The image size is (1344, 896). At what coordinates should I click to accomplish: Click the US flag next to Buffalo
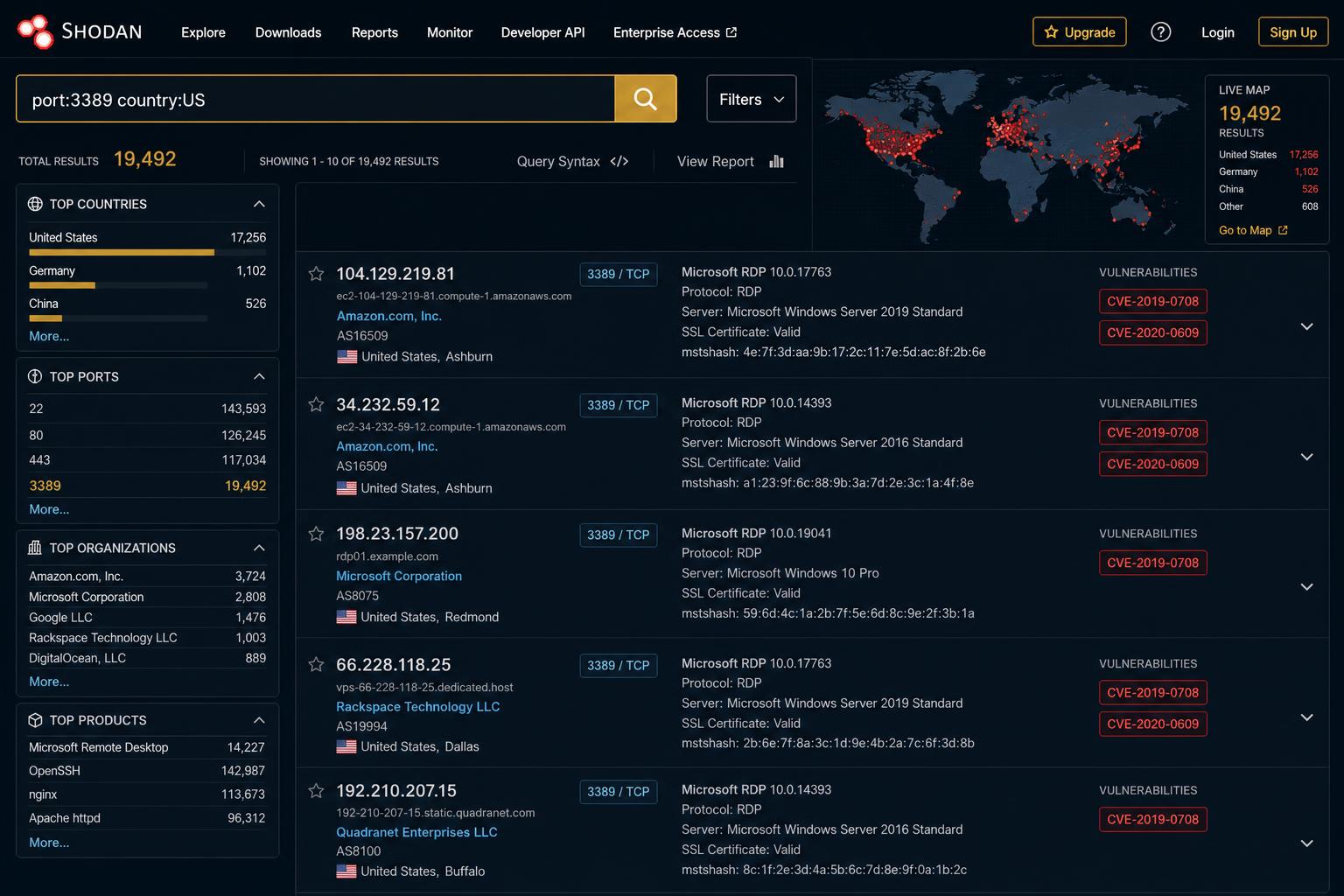346,871
